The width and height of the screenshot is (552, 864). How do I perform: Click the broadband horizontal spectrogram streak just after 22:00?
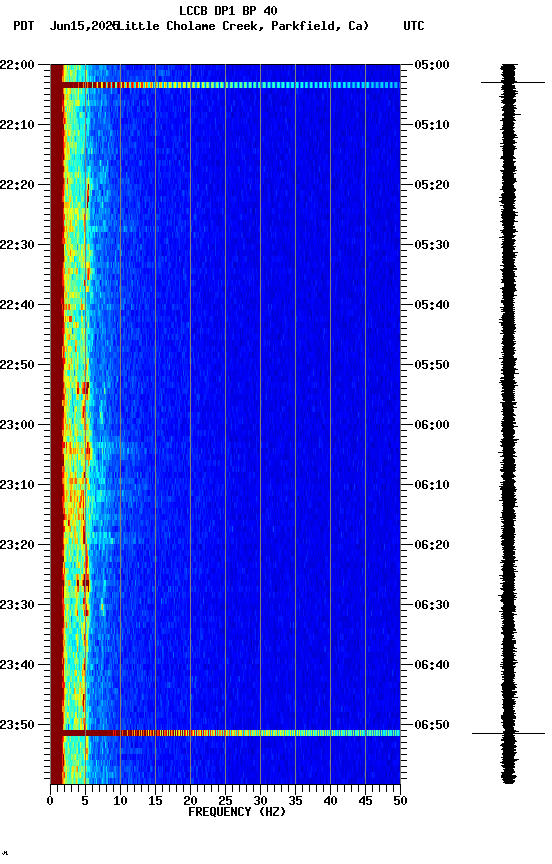(x=231, y=85)
